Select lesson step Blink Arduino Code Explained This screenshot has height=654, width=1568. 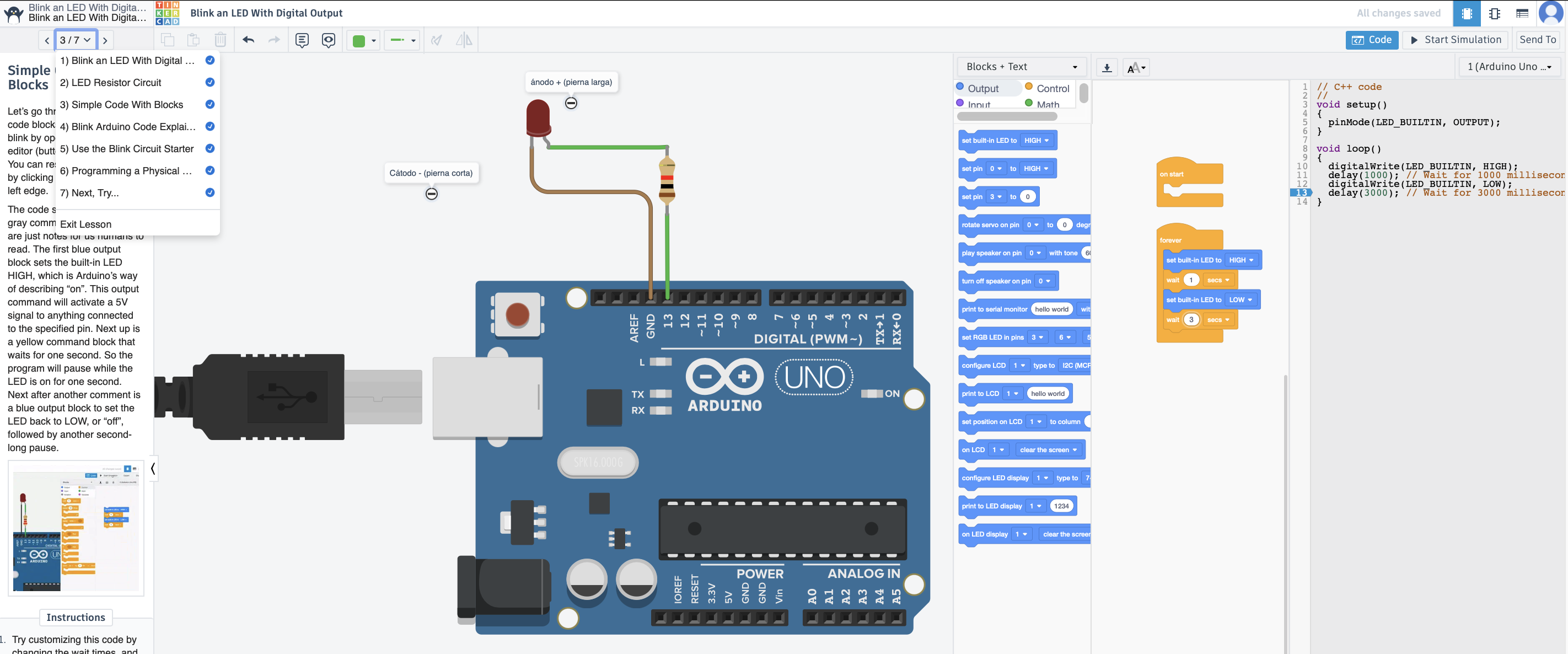(127, 127)
